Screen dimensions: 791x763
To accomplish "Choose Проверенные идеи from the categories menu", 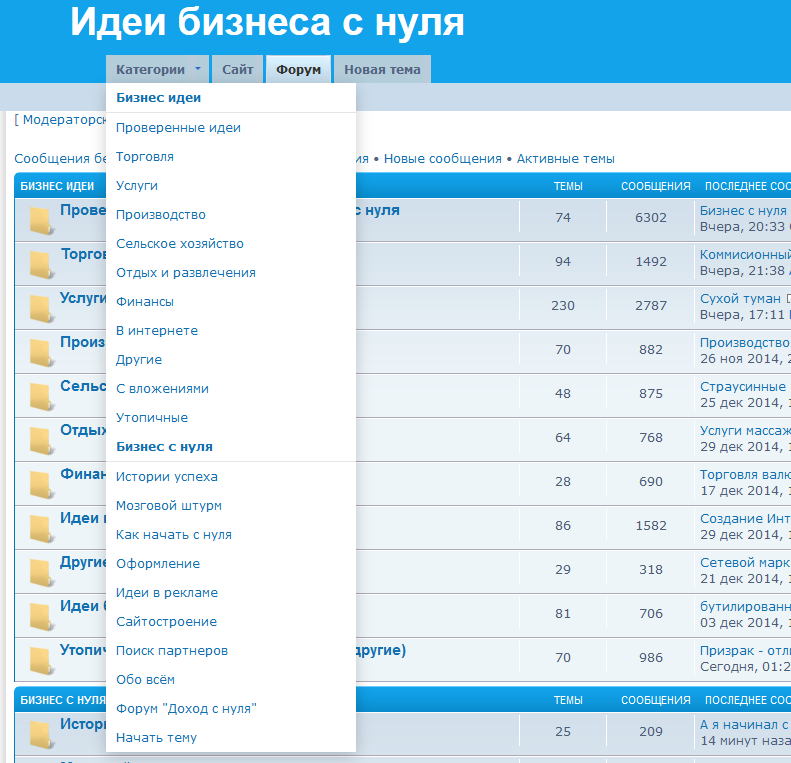I will coord(178,128).
